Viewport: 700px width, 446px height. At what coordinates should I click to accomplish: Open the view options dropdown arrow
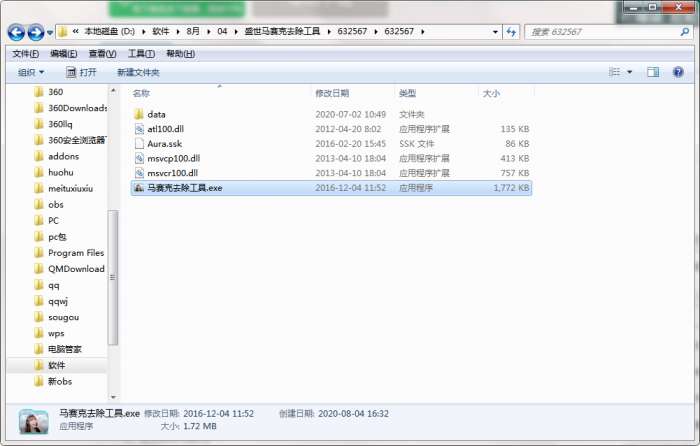tap(629, 72)
